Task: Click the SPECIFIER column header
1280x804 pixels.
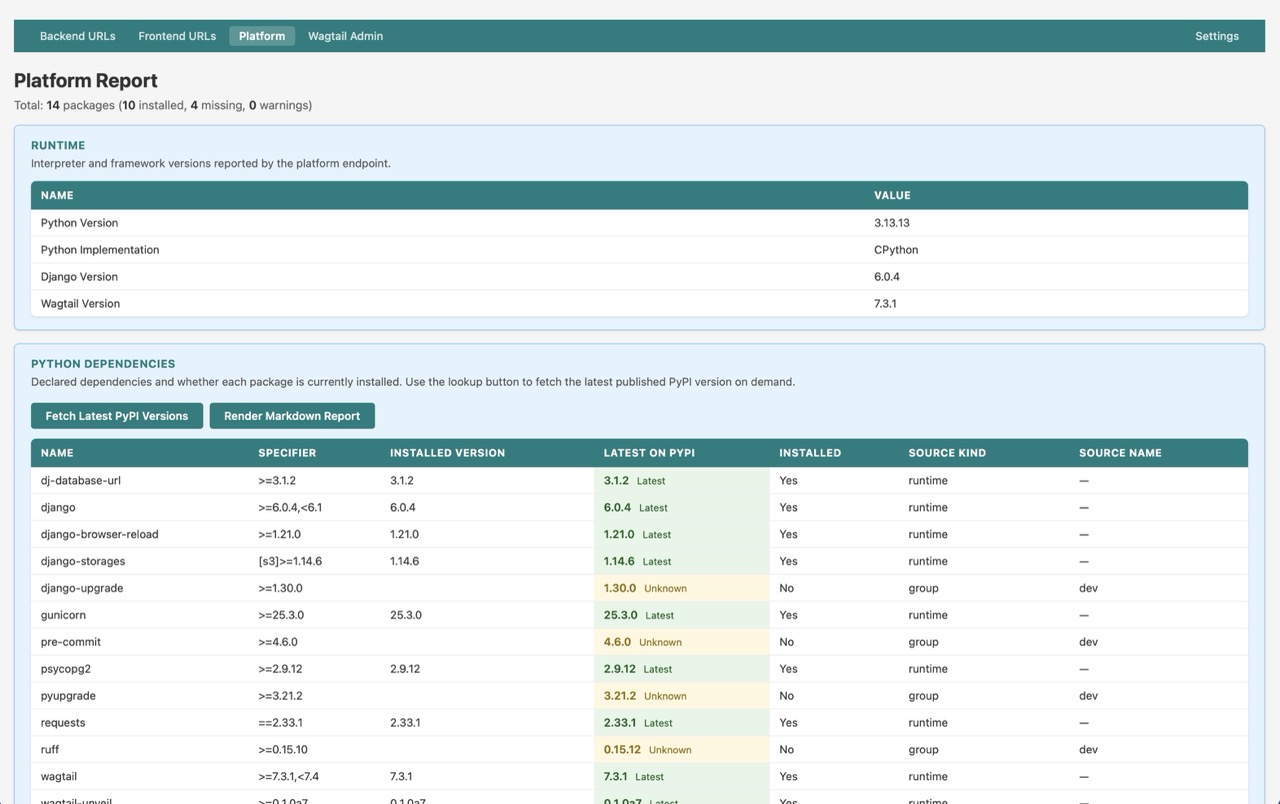Action: point(287,453)
